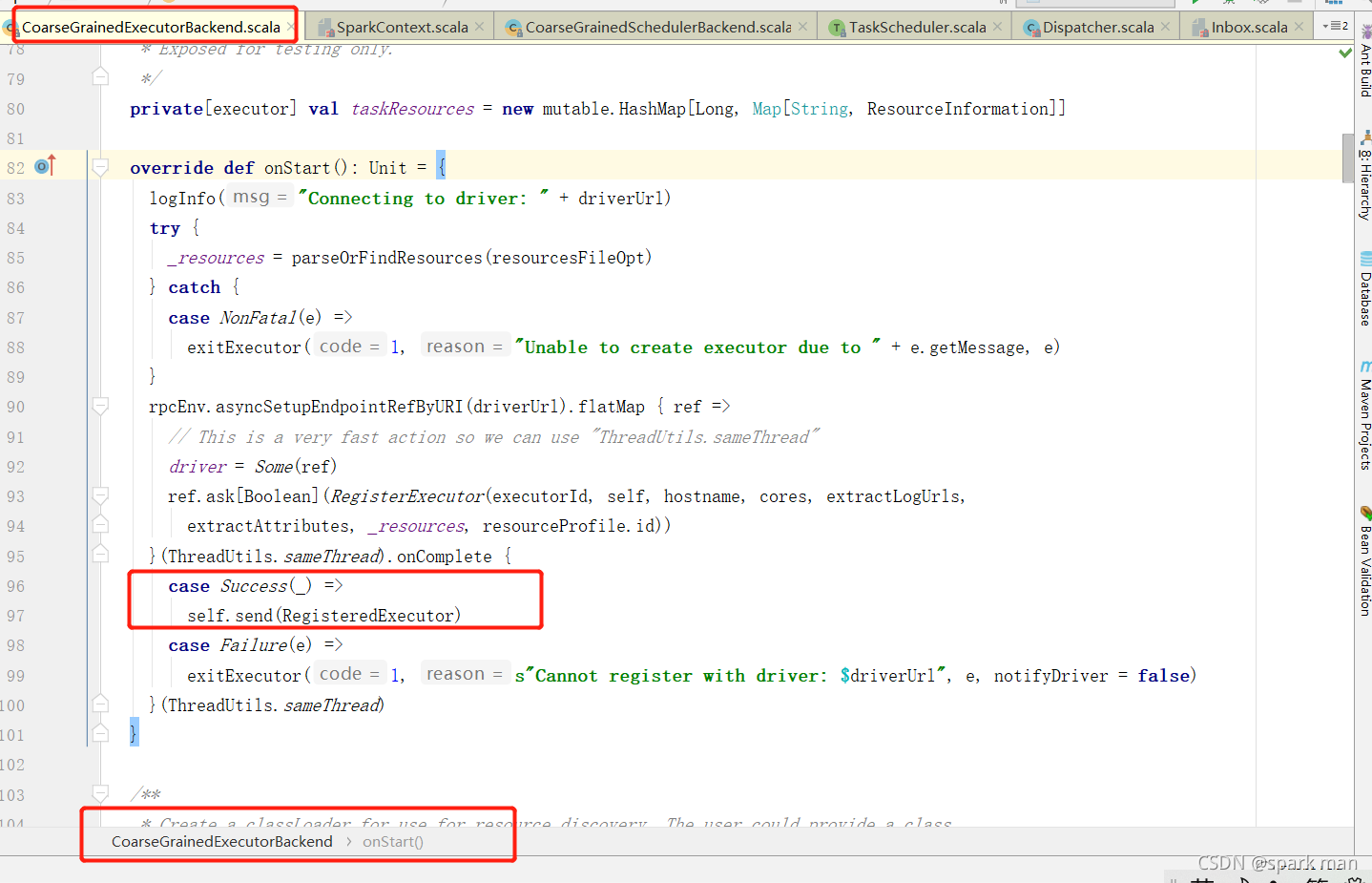Open the Database tool window
Screen dimensions: 1372x883
(1364, 289)
